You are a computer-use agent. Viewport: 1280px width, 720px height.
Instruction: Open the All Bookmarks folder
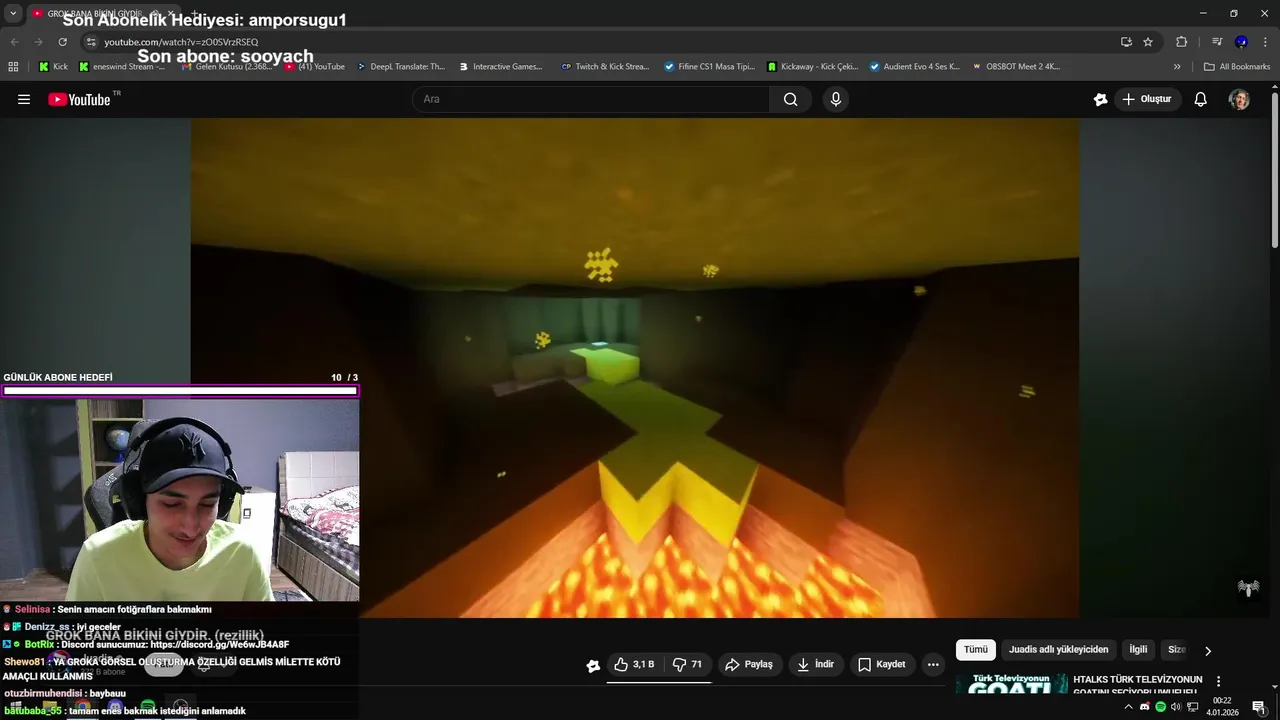(1237, 67)
